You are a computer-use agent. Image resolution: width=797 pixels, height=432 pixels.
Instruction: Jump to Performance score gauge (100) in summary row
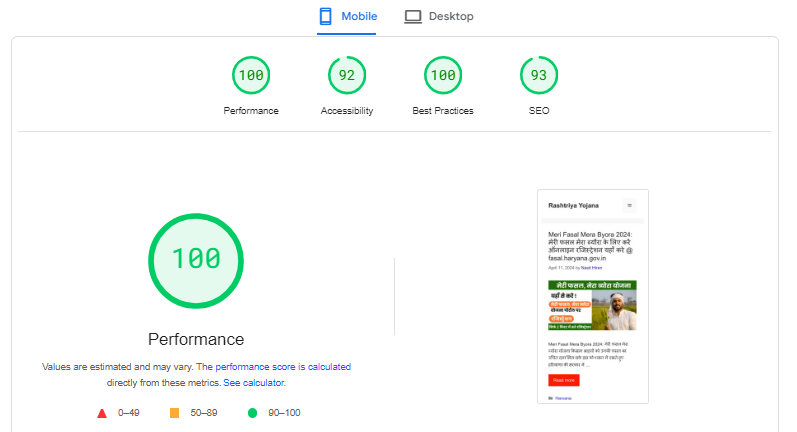(x=251, y=75)
